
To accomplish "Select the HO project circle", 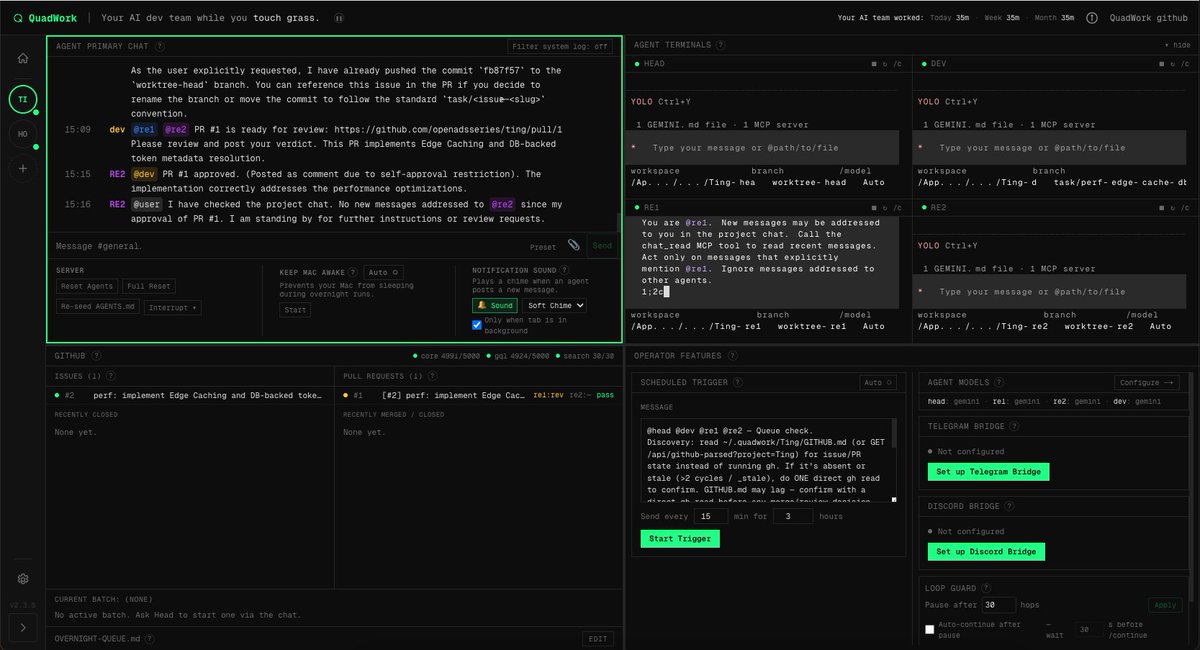I will click(x=22, y=134).
